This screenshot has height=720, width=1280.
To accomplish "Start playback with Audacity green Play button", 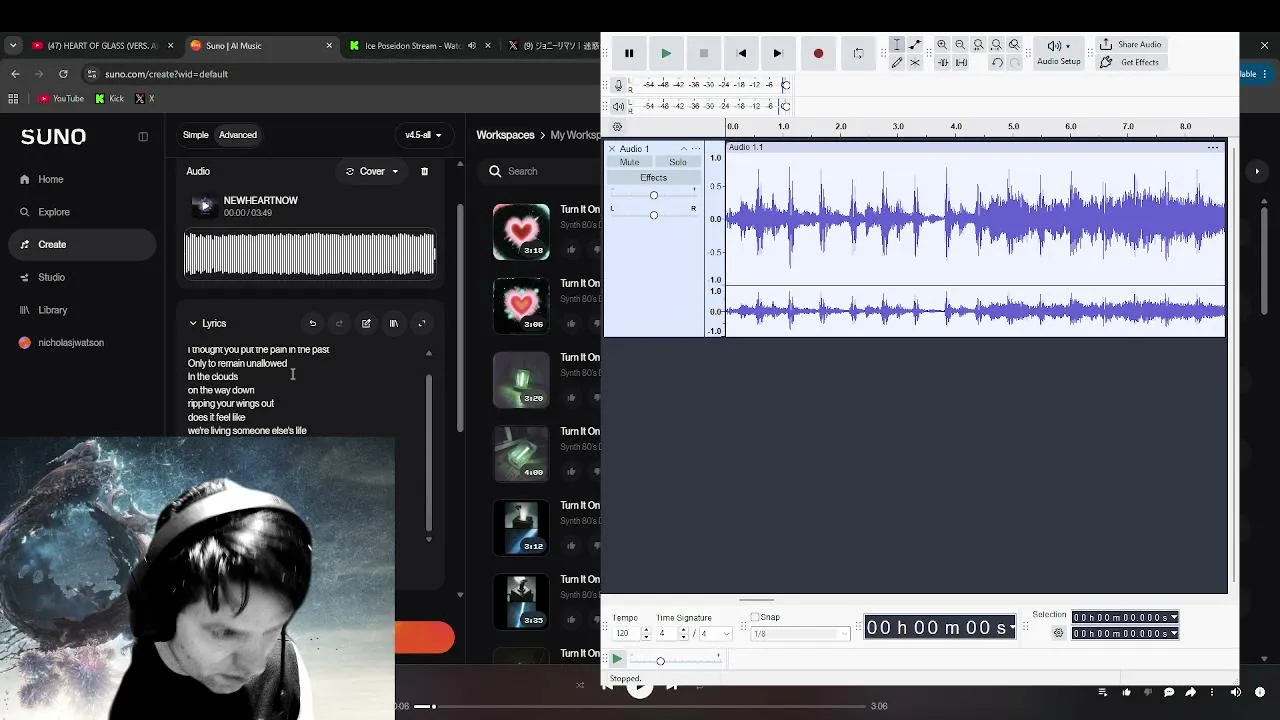I will tap(666, 53).
